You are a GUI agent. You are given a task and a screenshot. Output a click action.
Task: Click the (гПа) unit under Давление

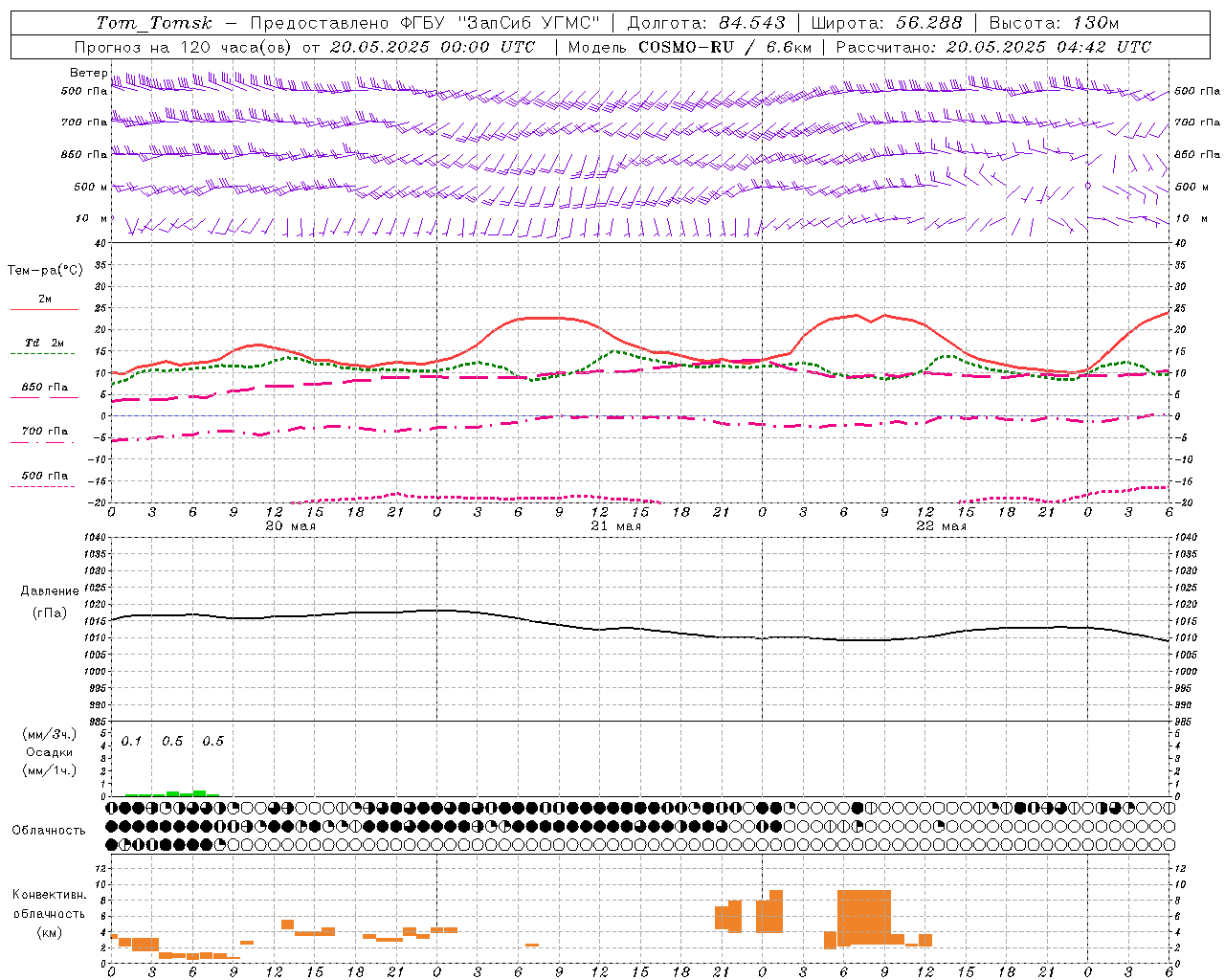[x=50, y=612]
